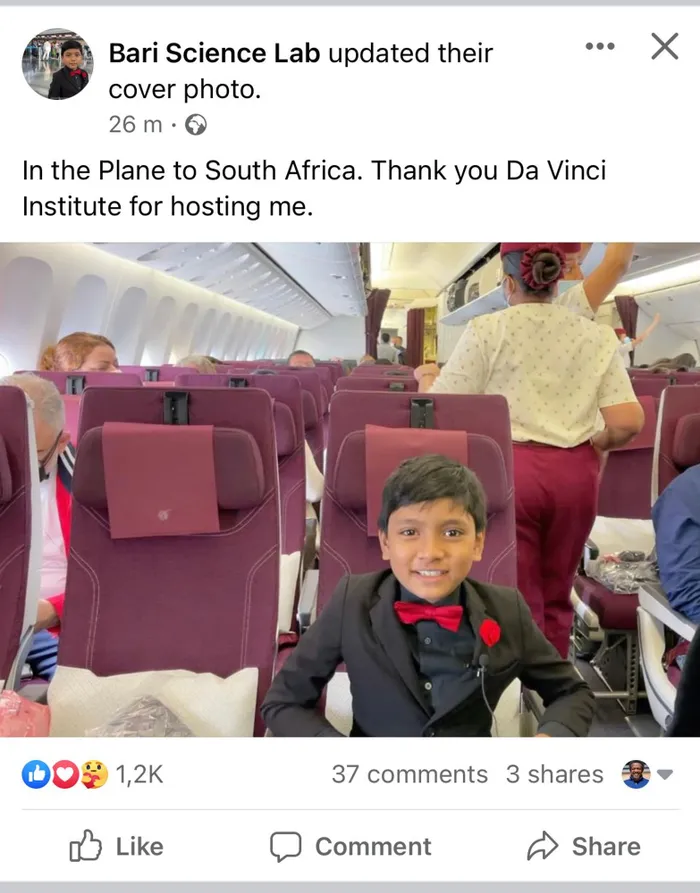Click the small profile avatar near shares
The image size is (700, 893).
(635, 774)
